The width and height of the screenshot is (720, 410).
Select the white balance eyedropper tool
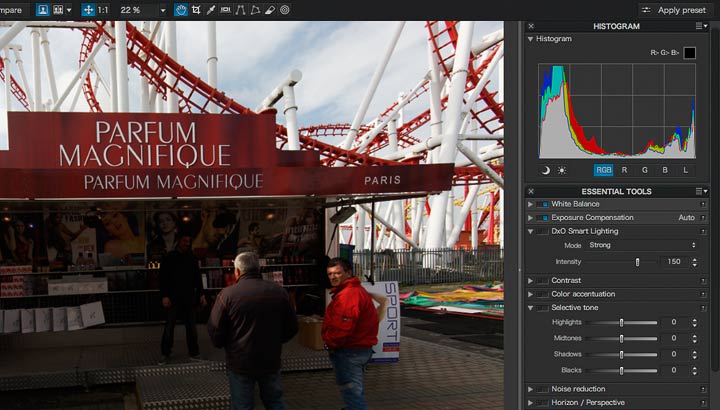(211, 10)
